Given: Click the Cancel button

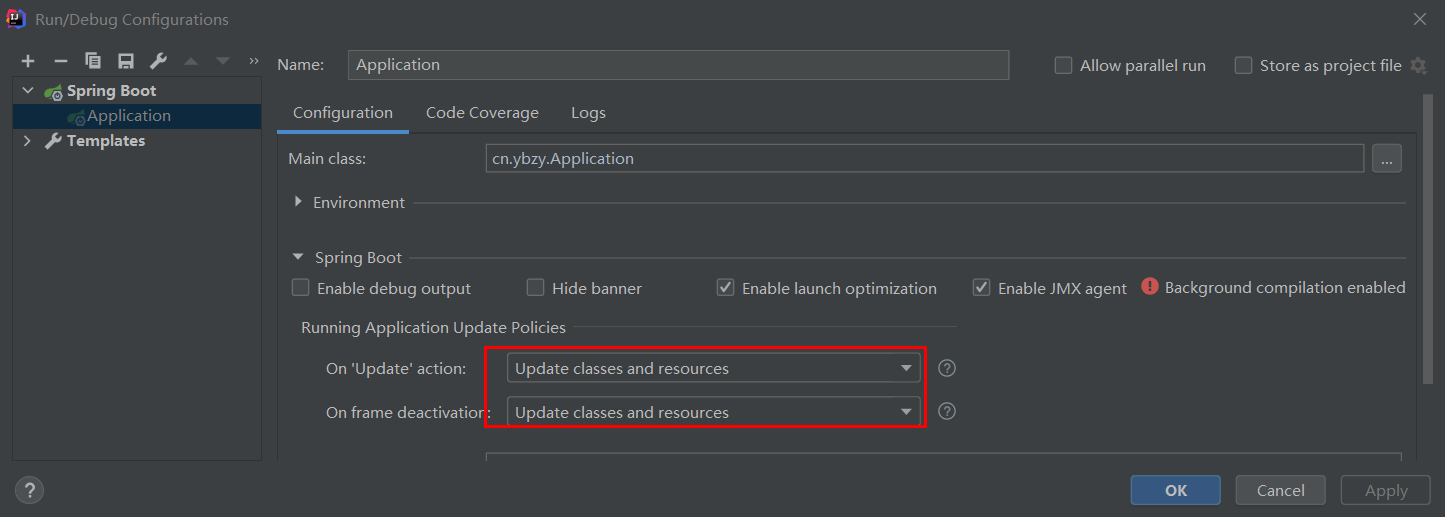Looking at the screenshot, I should pyautogui.click(x=1281, y=490).
